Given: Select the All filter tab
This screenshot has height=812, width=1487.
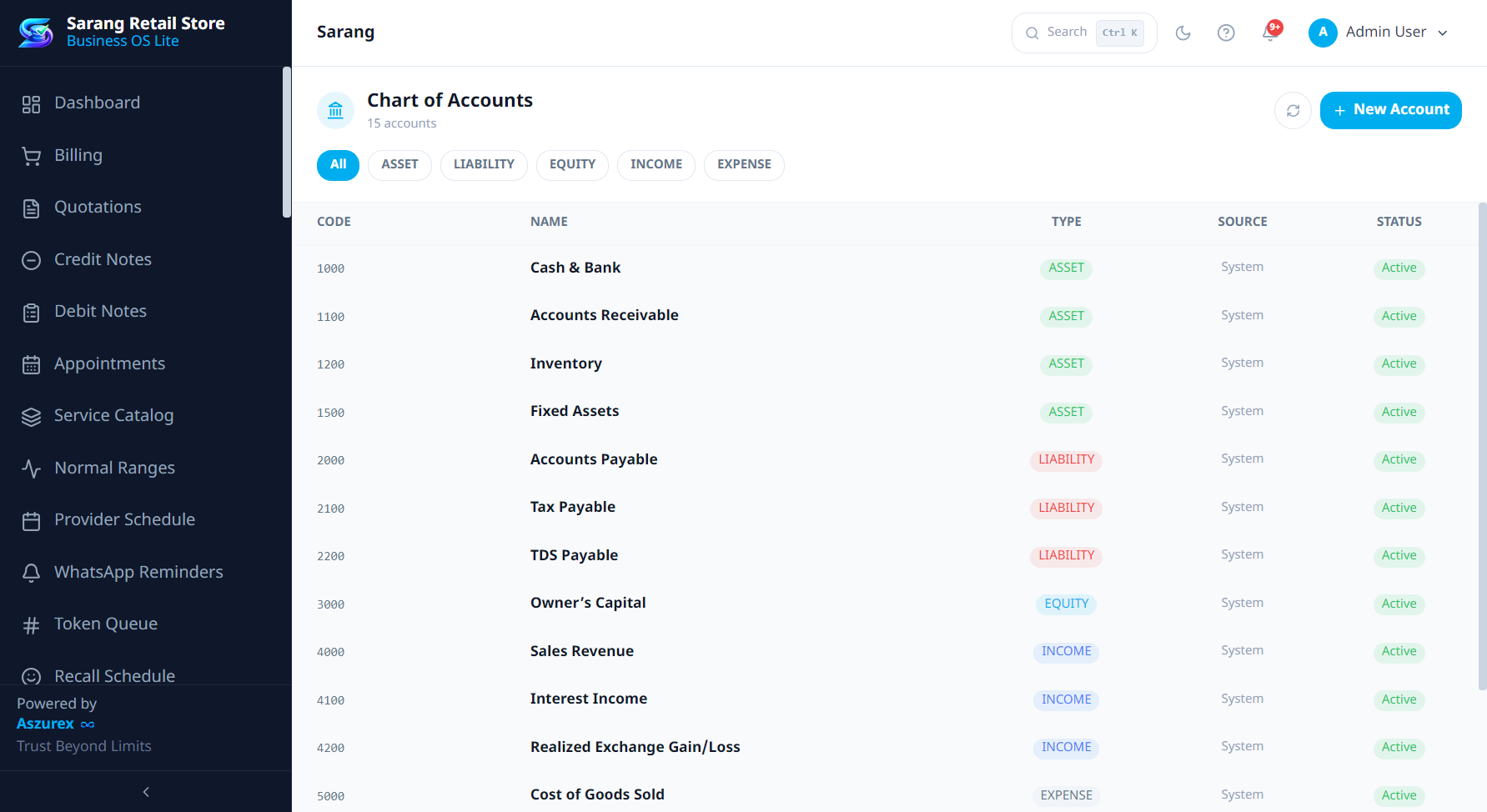Looking at the screenshot, I should [x=338, y=165].
